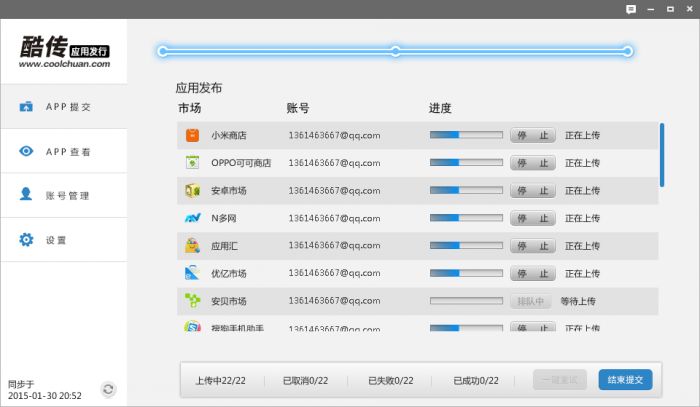Viewport: 700px width, 407px height.
Task: Open the APP 查看 sidebar section
Action: 64,151
